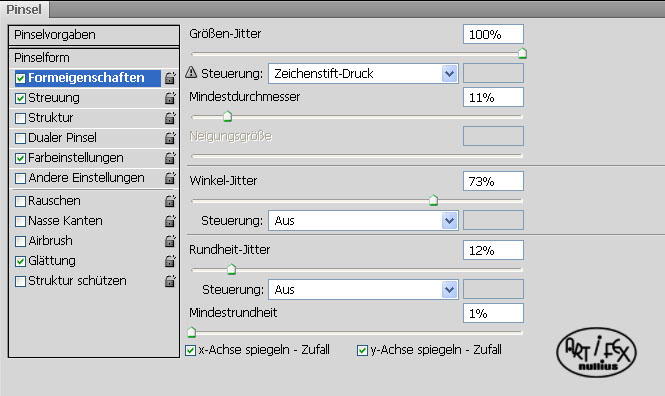The height and width of the screenshot is (396, 665).
Task: Enable the Struktur checkbox
Action: (x=20, y=118)
